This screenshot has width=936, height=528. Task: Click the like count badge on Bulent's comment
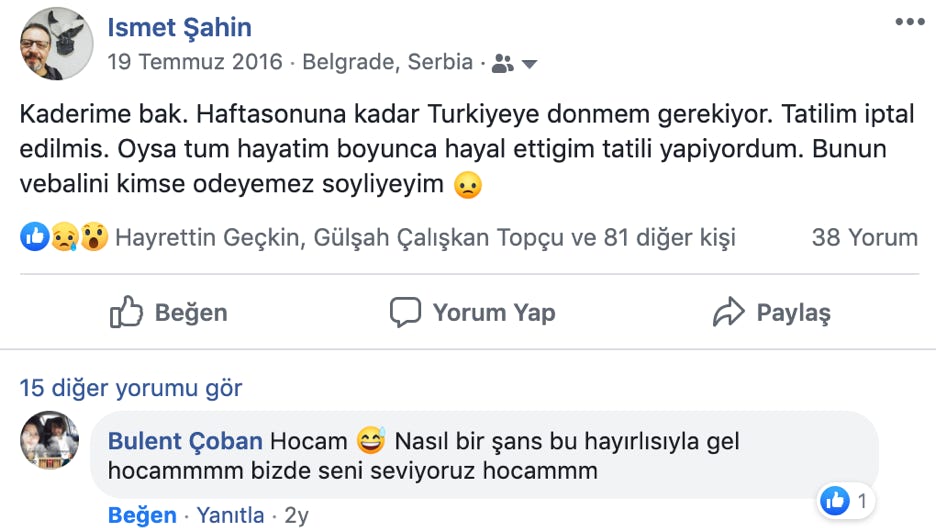(845, 500)
